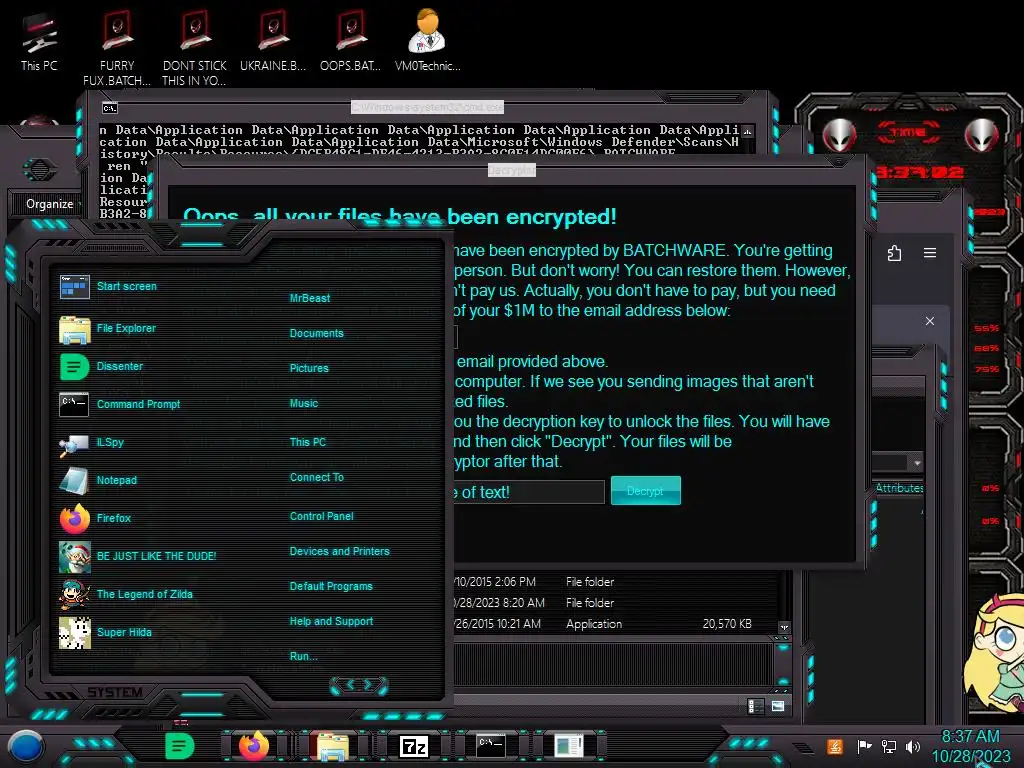This screenshot has height=768, width=1024.
Task: Click start menu right arrow button
Action: (370, 685)
